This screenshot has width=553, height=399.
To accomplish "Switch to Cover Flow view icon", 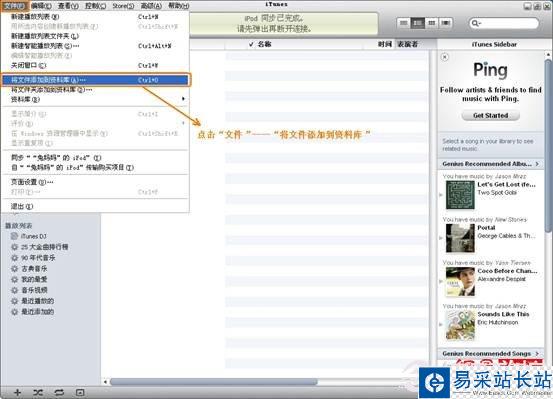I will [x=445, y=23].
